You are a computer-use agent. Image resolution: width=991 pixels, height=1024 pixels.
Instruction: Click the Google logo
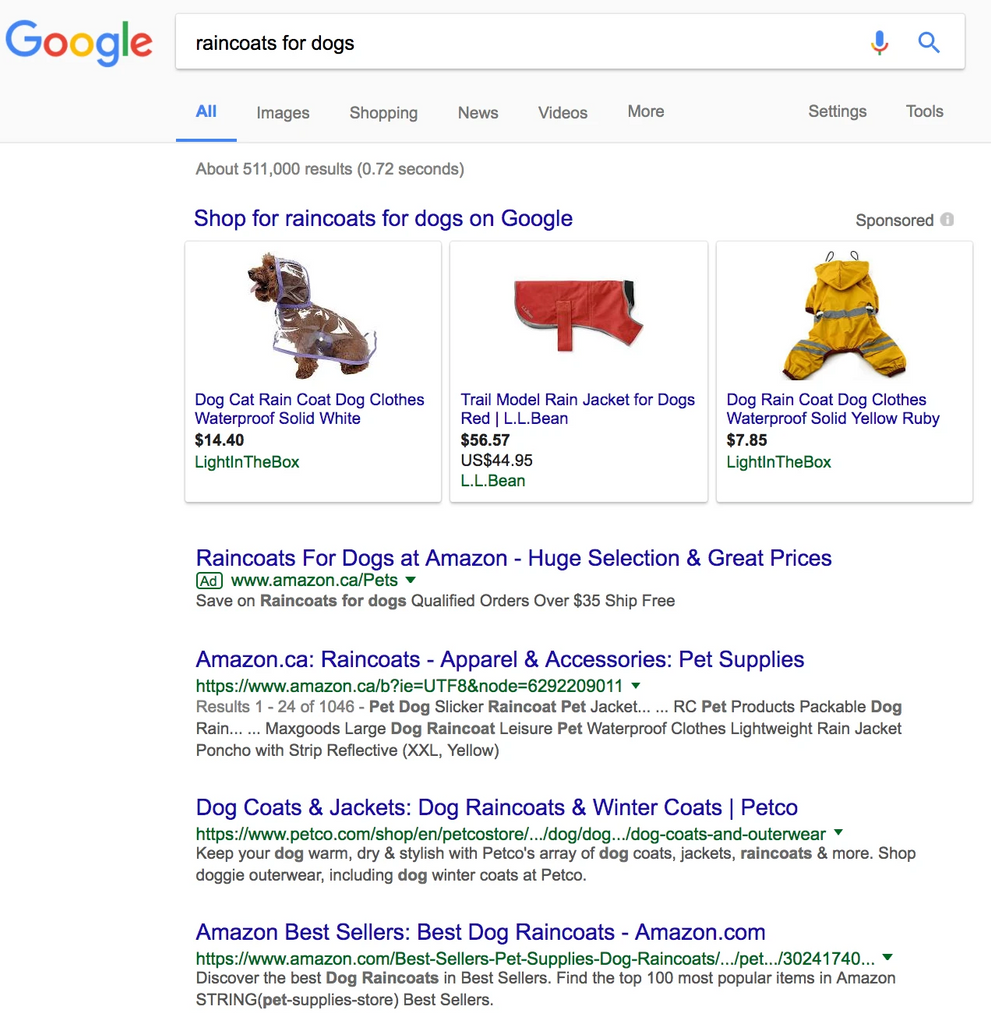[79, 42]
